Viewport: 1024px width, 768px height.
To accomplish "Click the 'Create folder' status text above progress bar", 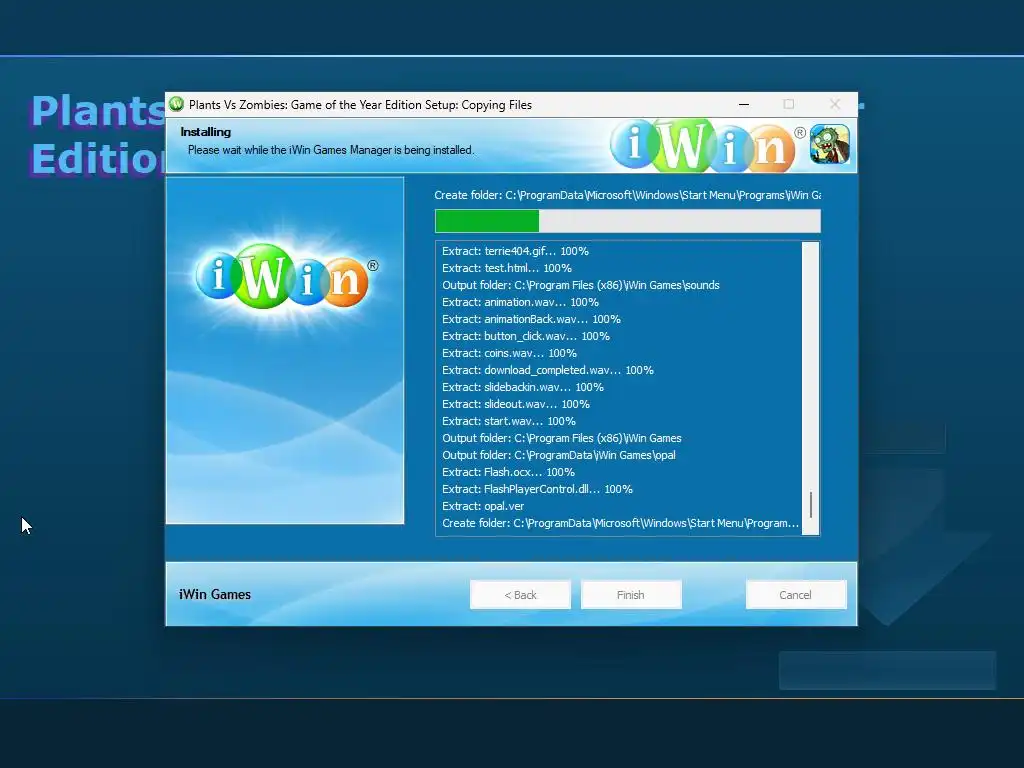I will [x=628, y=195].
